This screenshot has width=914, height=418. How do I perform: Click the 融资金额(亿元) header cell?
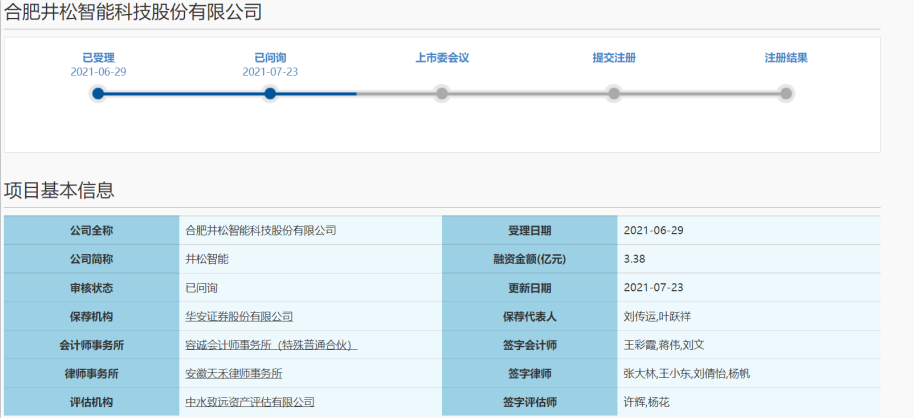(x=530, y=259)
